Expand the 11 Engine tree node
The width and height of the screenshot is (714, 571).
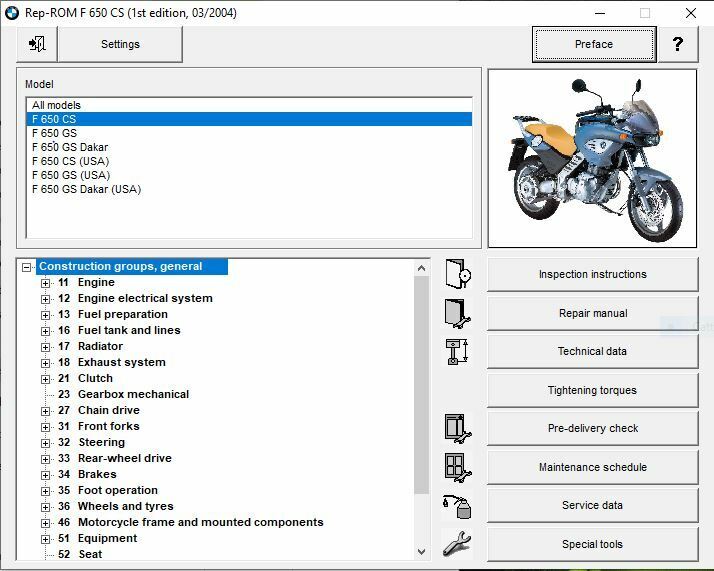(45, 283)
